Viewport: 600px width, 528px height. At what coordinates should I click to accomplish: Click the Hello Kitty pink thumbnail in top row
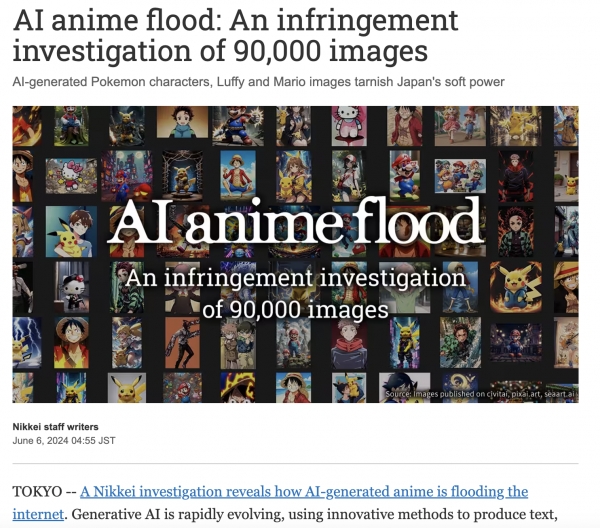[349, 126]
